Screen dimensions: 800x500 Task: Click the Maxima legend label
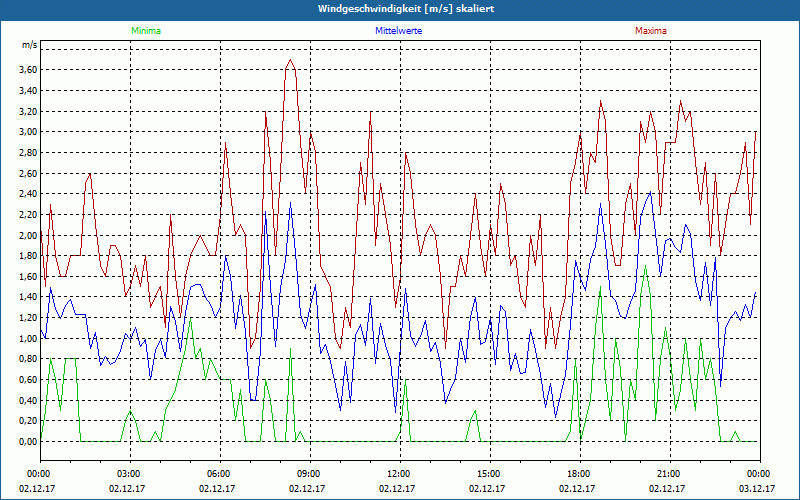click(x=651, y=31)
